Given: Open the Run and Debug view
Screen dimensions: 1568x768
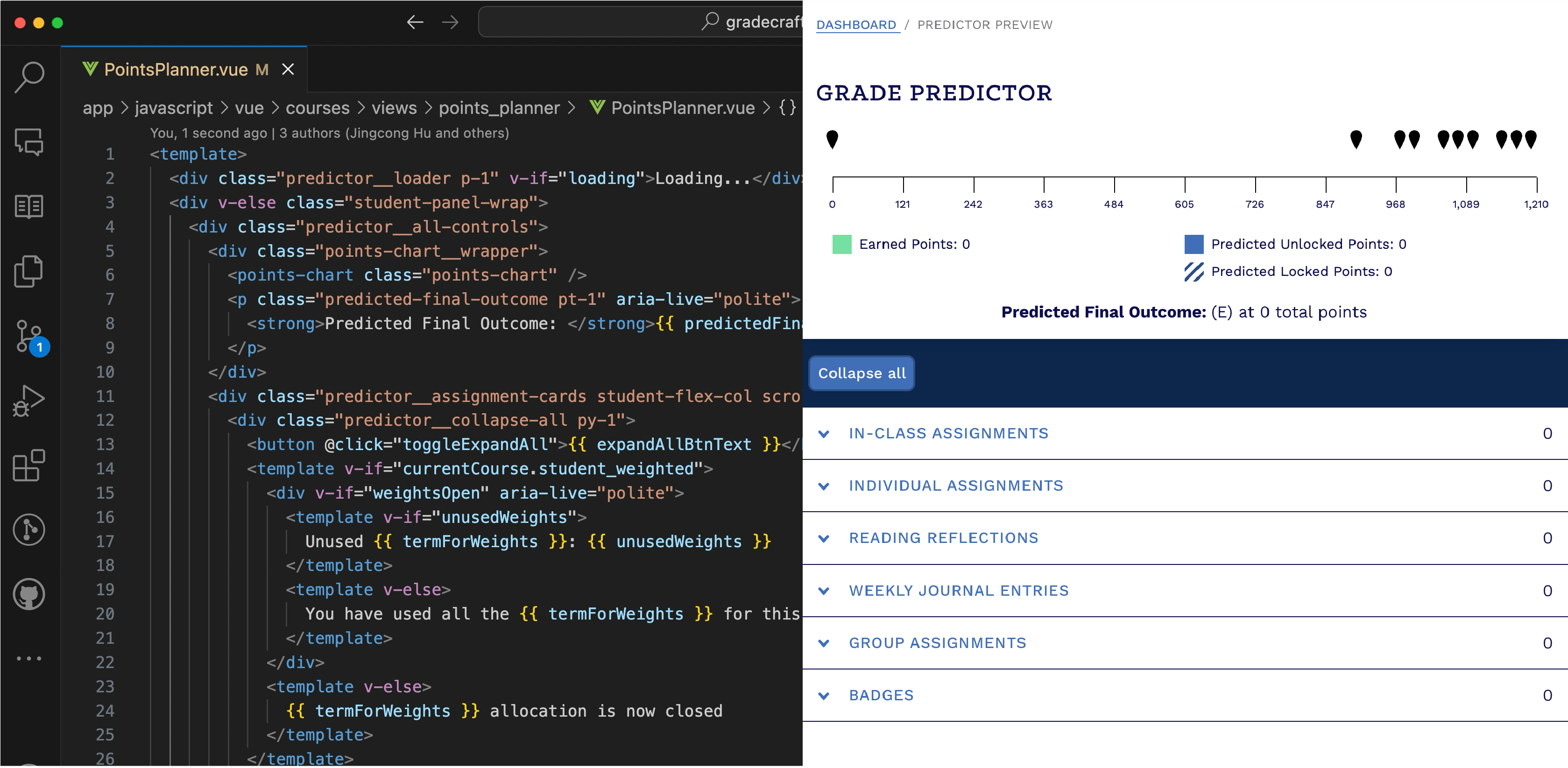Looking at the screenshot, I should [29, 401].
